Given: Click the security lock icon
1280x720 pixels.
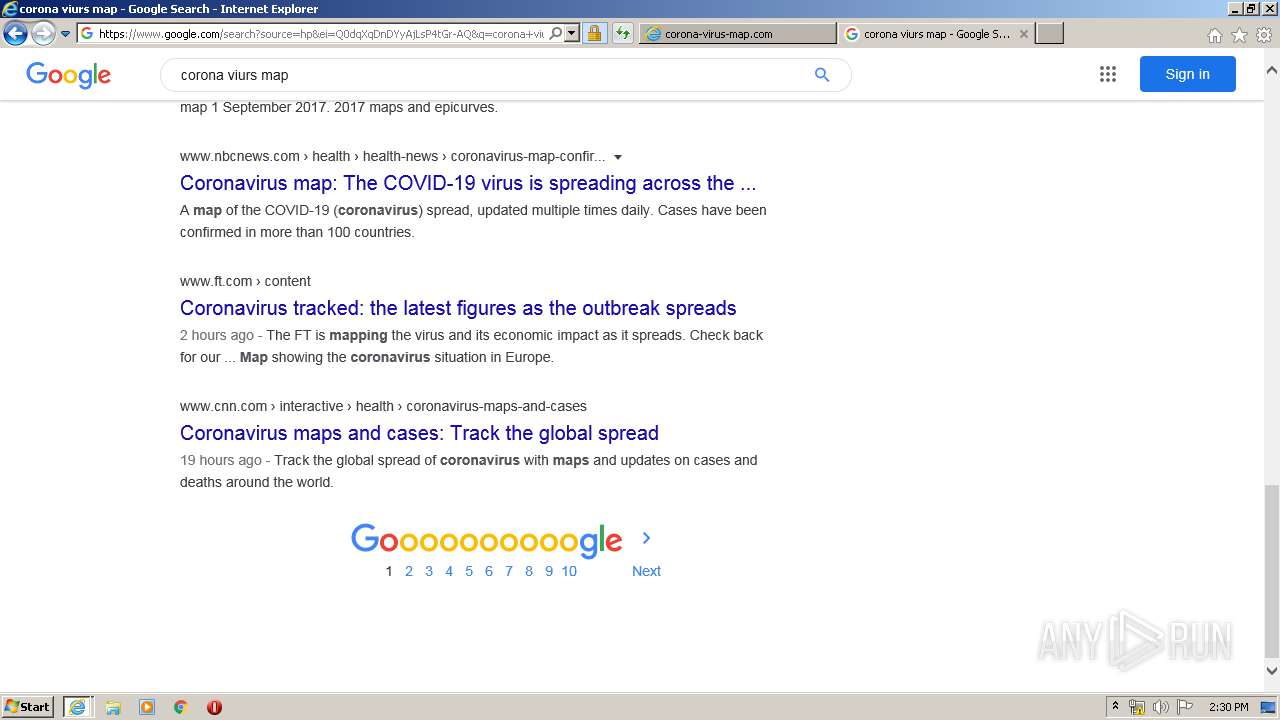Looking at the screenshot, I should click(594, 33).
